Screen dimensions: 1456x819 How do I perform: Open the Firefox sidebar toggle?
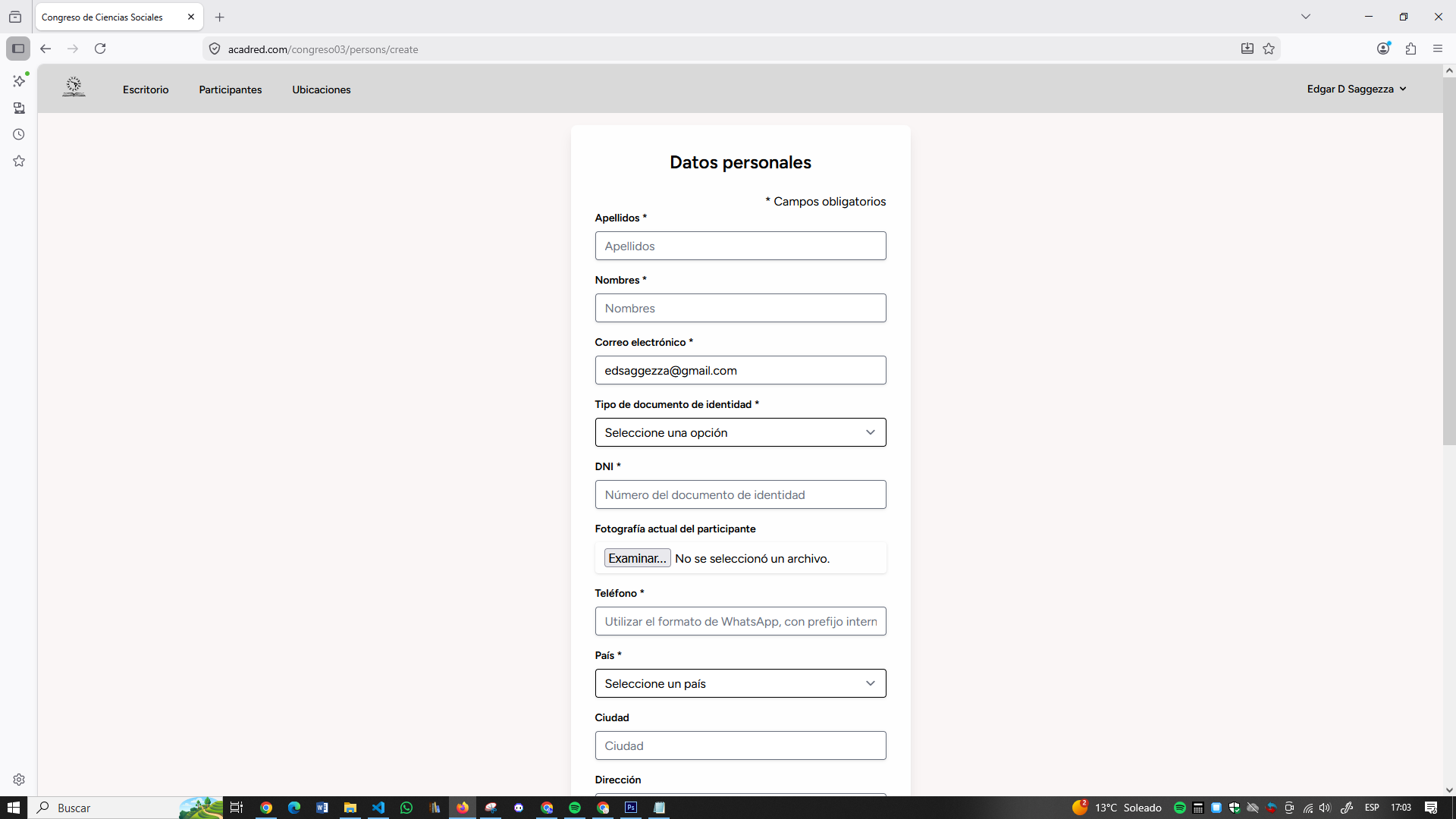18,49
